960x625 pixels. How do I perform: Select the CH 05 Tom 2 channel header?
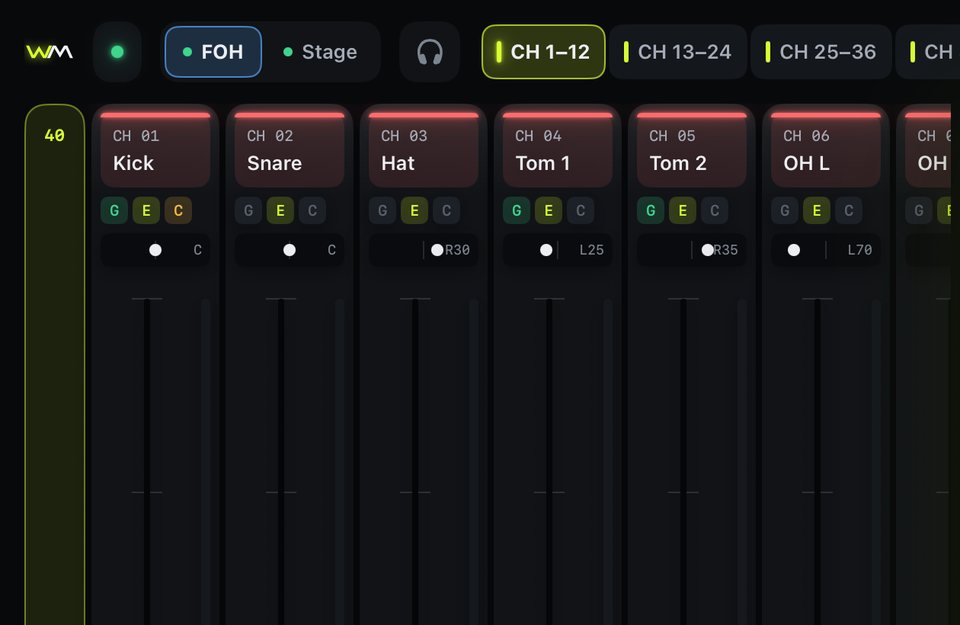tap(692, 150)
